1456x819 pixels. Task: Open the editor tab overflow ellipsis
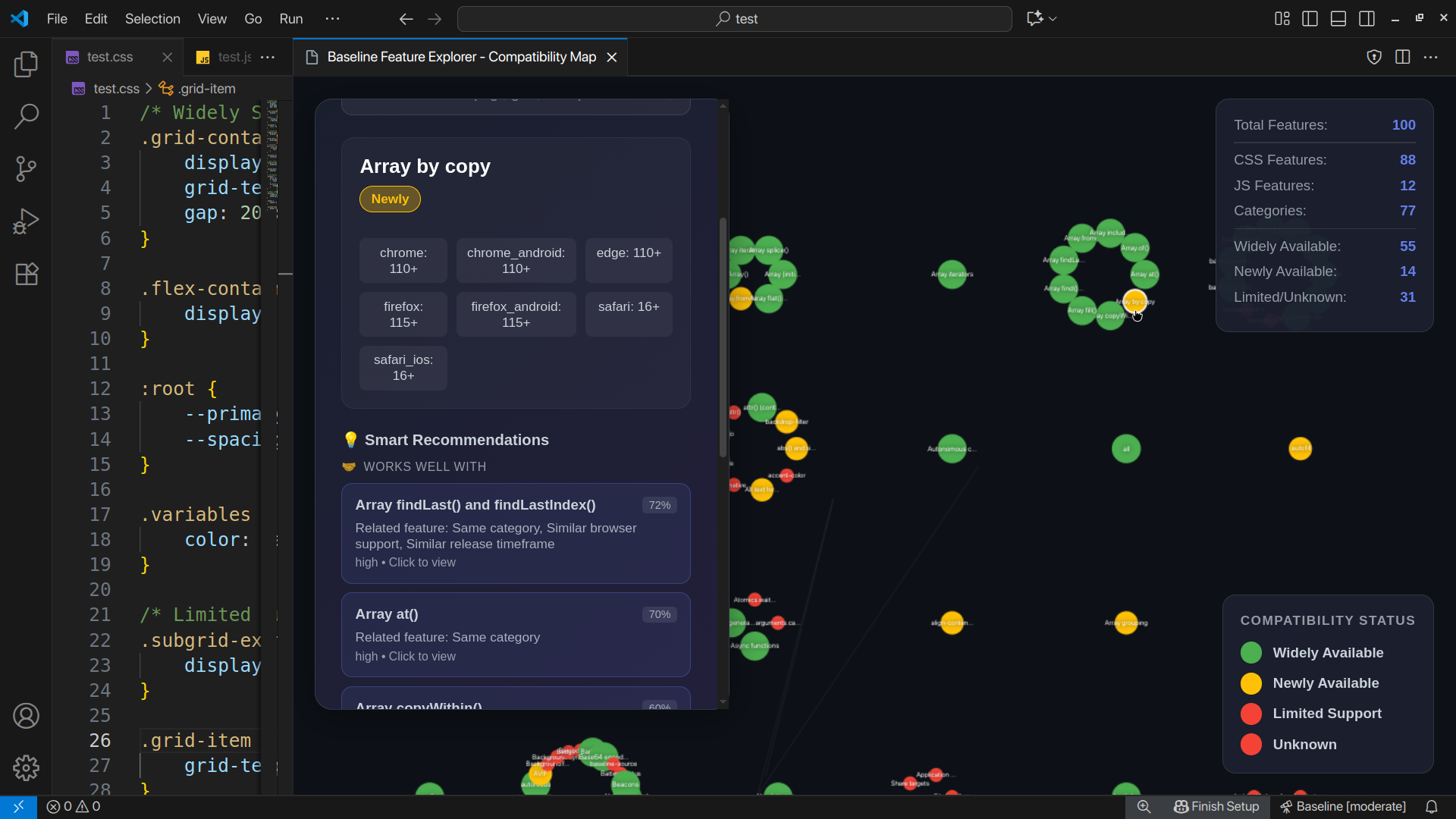click(268, 57)
